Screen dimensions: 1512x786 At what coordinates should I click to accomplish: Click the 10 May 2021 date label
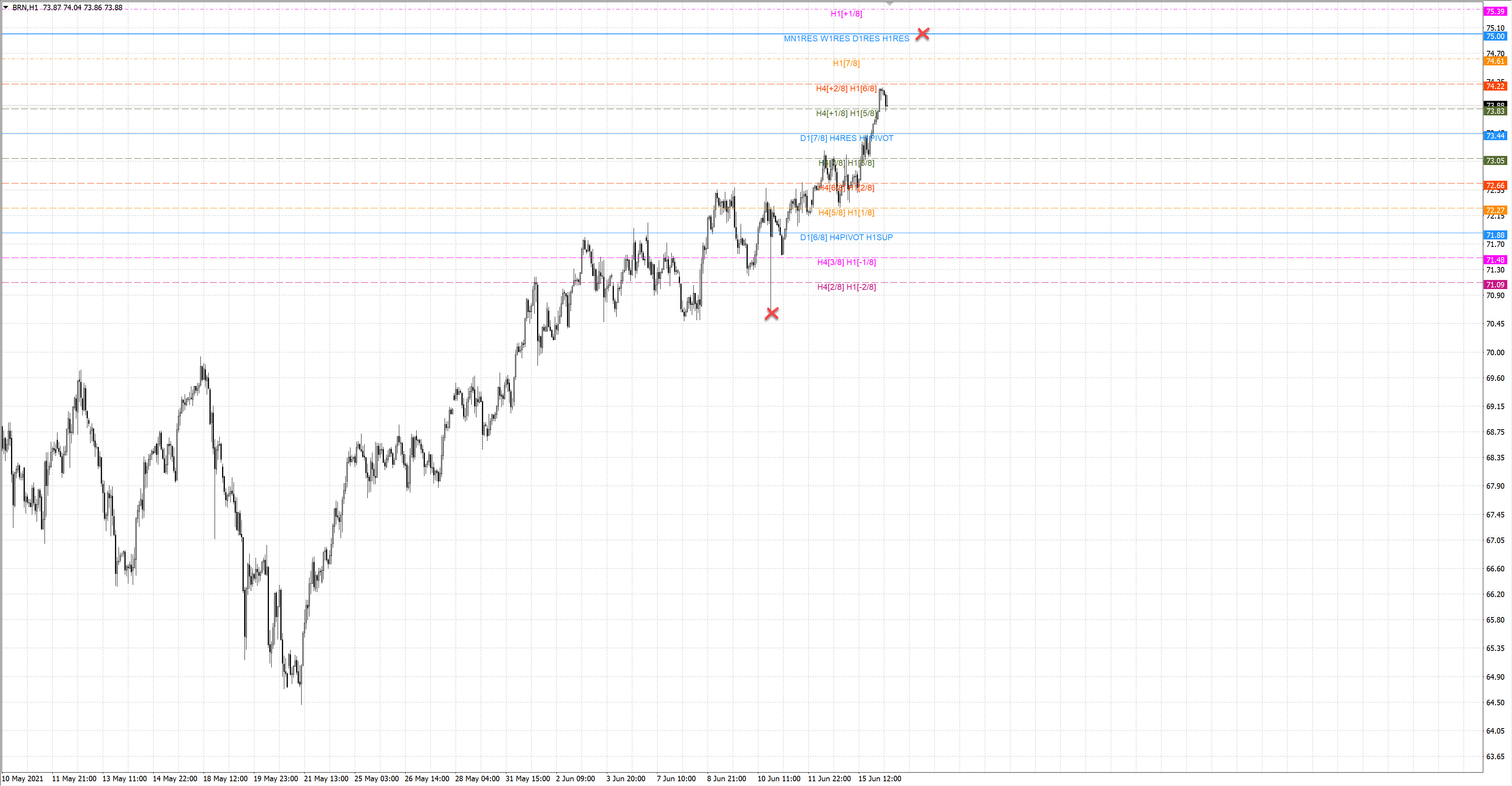(x=22, y=779)
